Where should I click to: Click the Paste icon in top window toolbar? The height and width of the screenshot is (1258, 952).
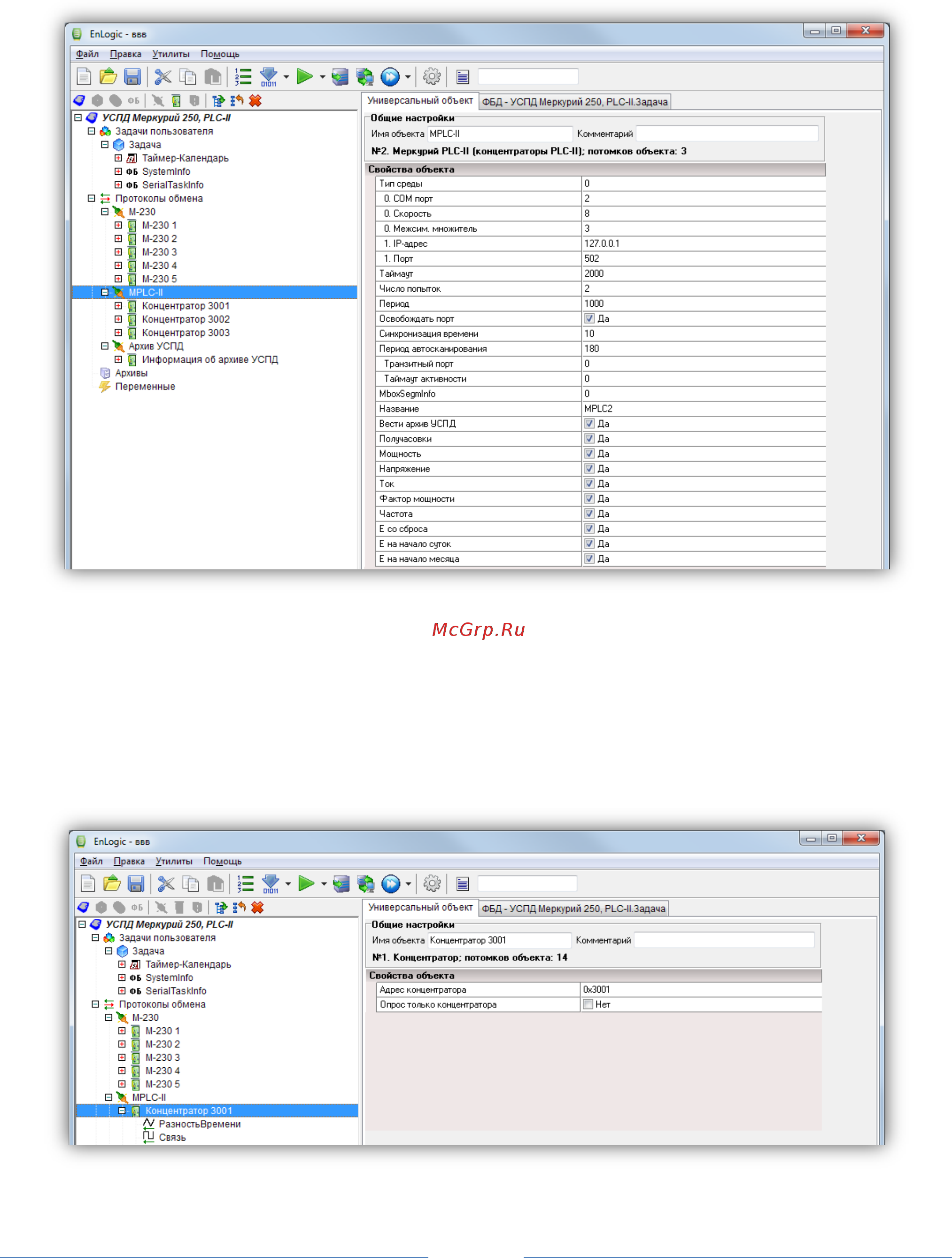(213, 76)
